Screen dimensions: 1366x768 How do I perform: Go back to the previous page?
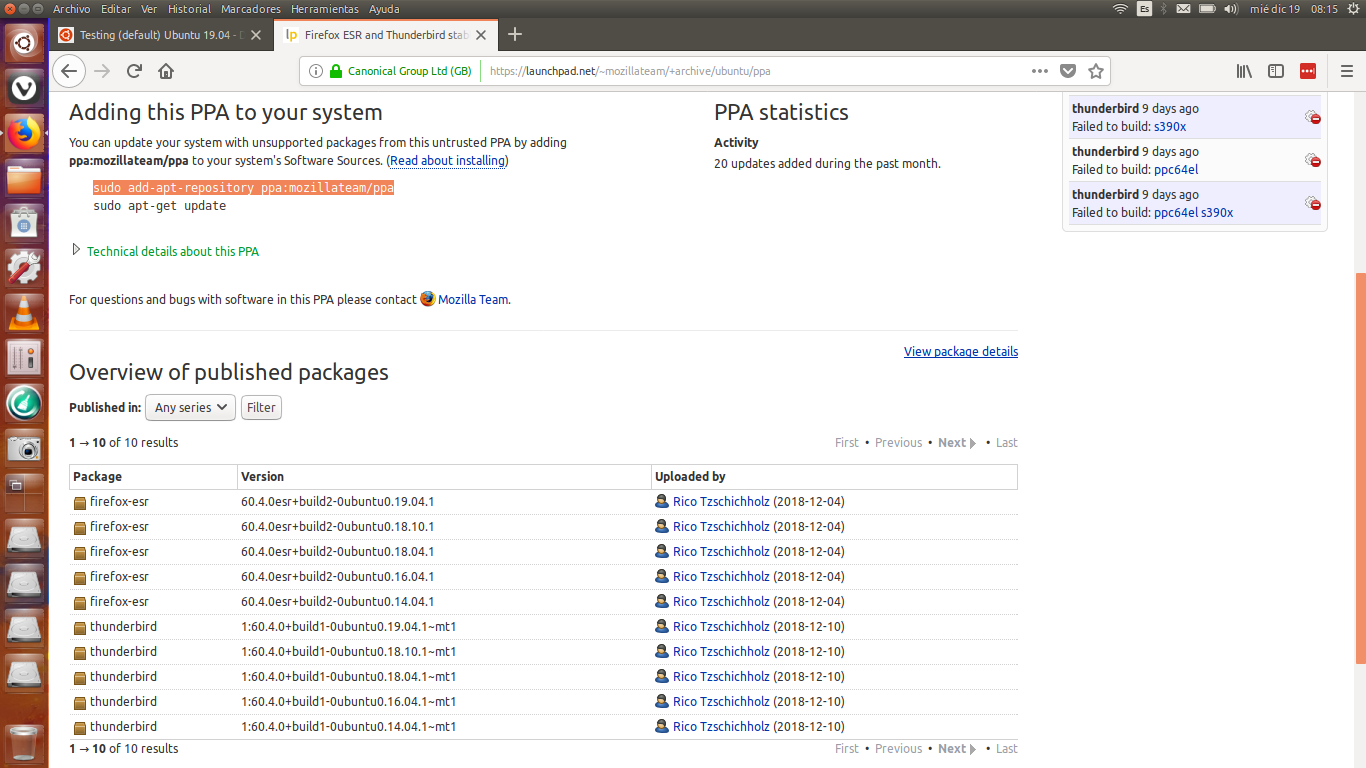(x=68, y=71)
